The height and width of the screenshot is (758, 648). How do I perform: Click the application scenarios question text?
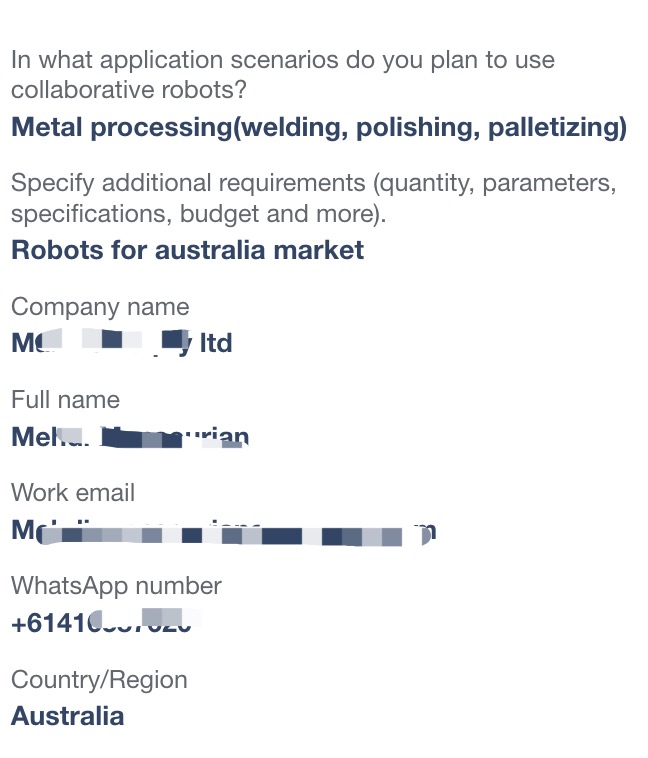(x=283, y=75)
